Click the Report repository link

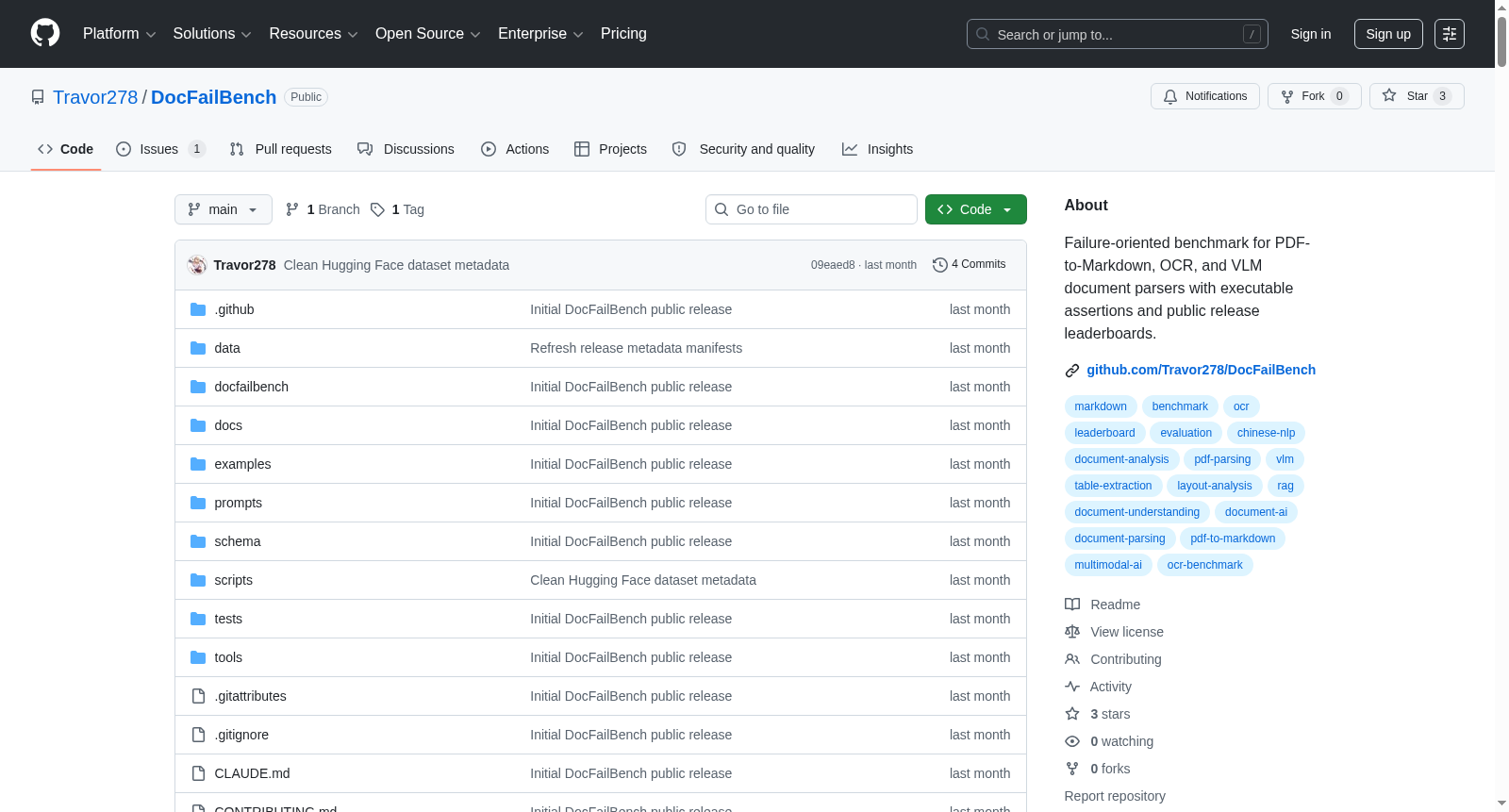[x=1115, y=796]
